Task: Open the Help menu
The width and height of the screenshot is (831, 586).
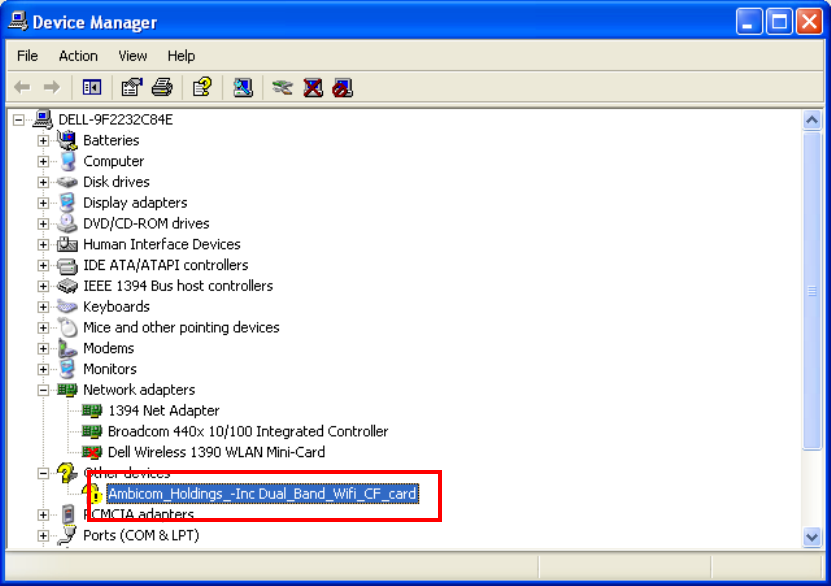Action: coord(181,56)
